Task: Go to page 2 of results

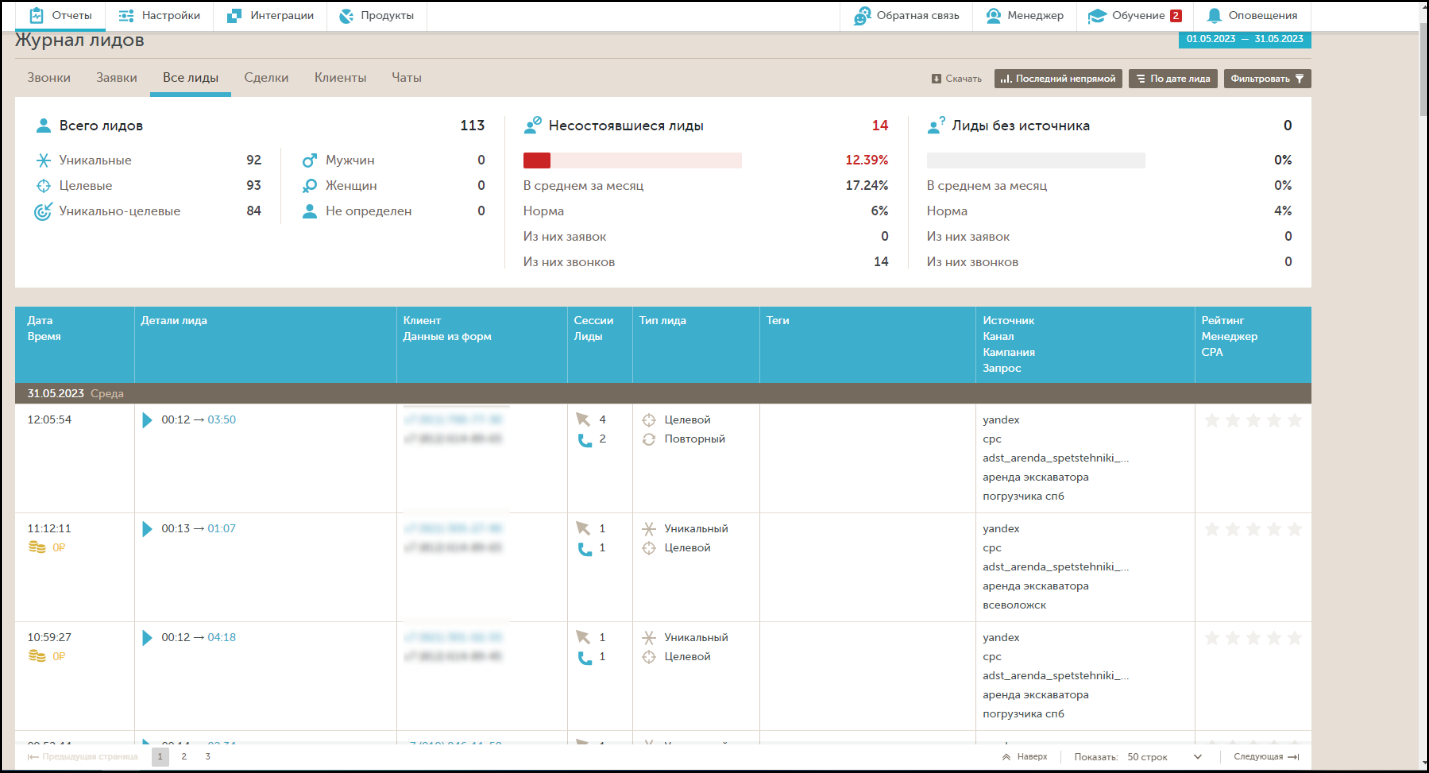Action: click(x=184, y=757)
